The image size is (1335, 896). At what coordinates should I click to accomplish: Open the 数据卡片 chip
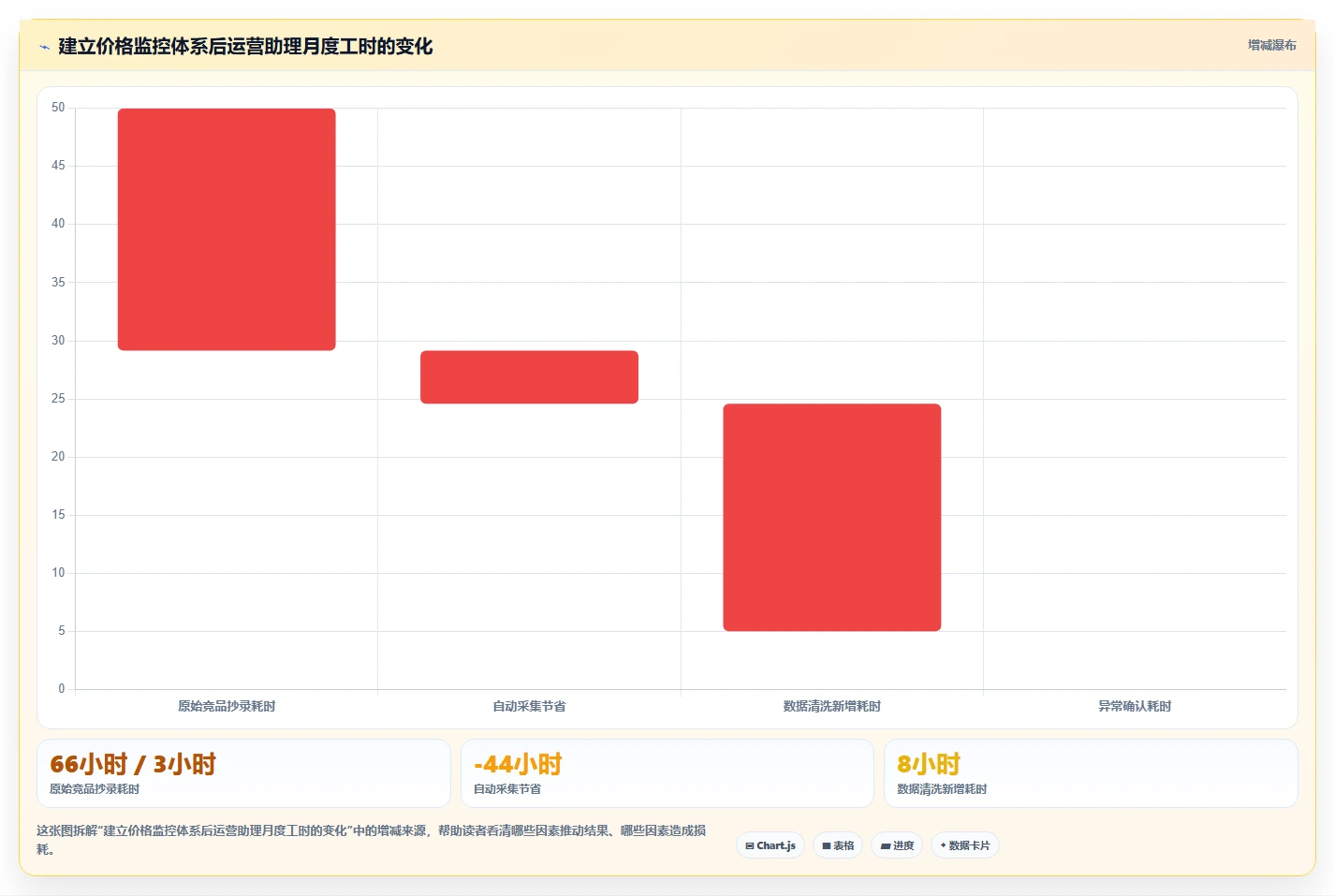tap(965, 845)
